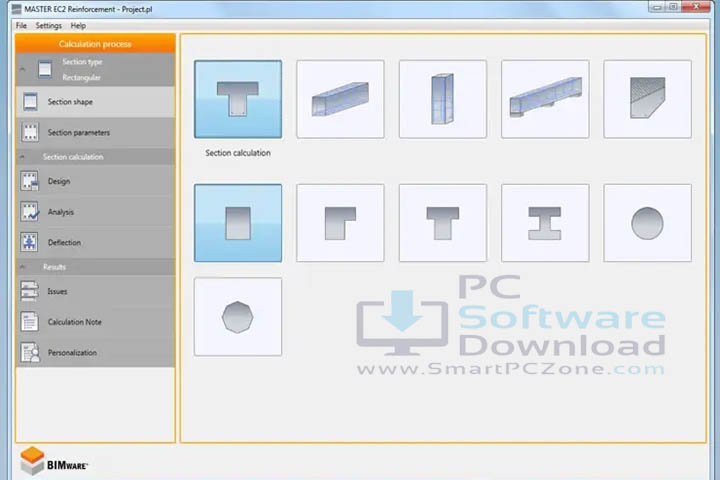Image resolution: width=720 pixels, height=480 pixels.
Task: Select the continuous beam on supports tile
Action: [545, 99]
